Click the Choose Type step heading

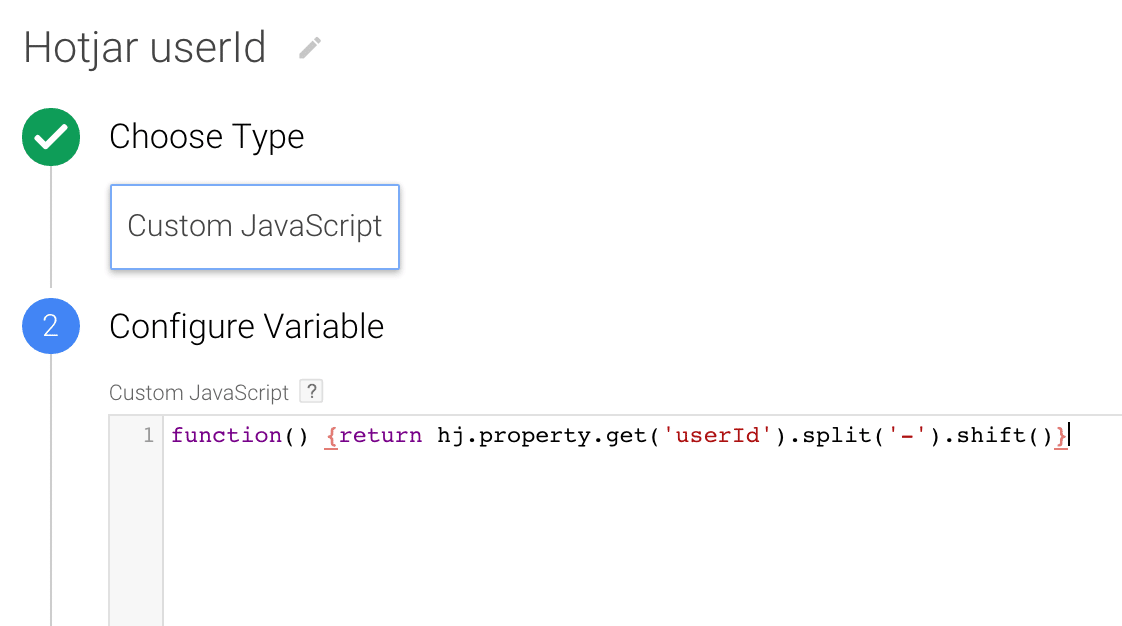coord(207,137)
